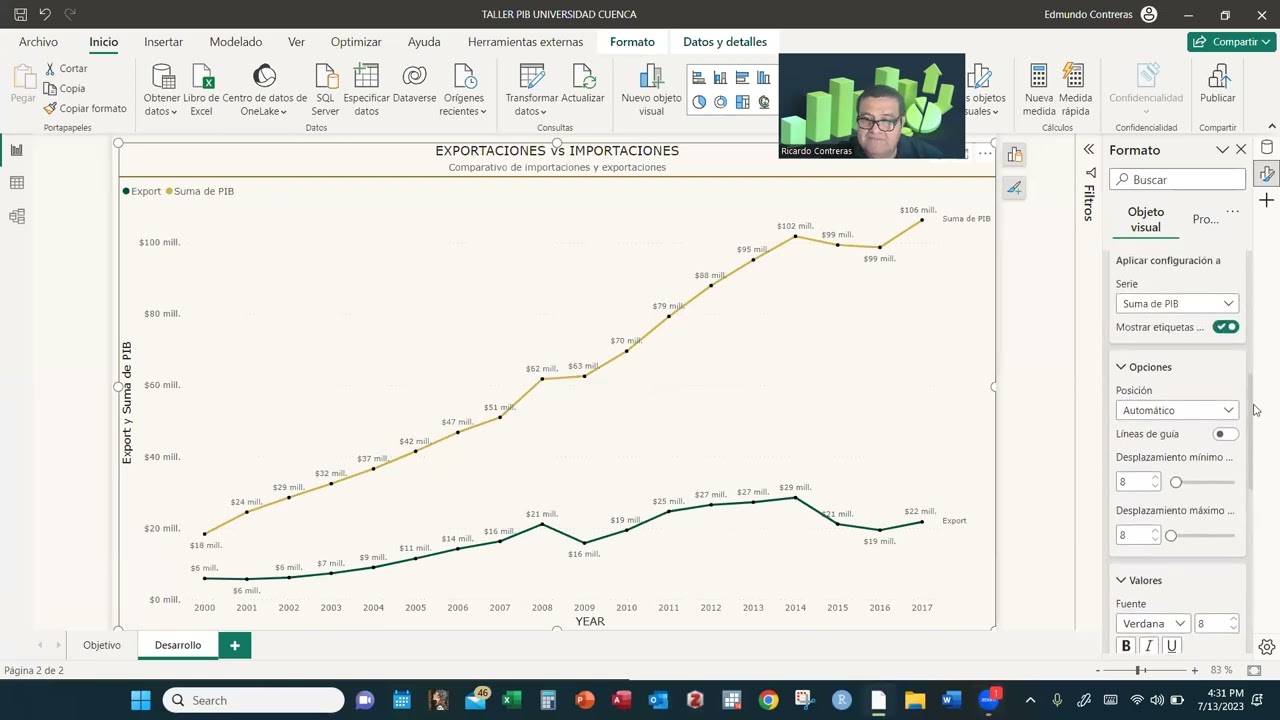Screen dimensions: 1280x720
Task: Refresh data with Actualizar
Action: click(x=583, y=84)
